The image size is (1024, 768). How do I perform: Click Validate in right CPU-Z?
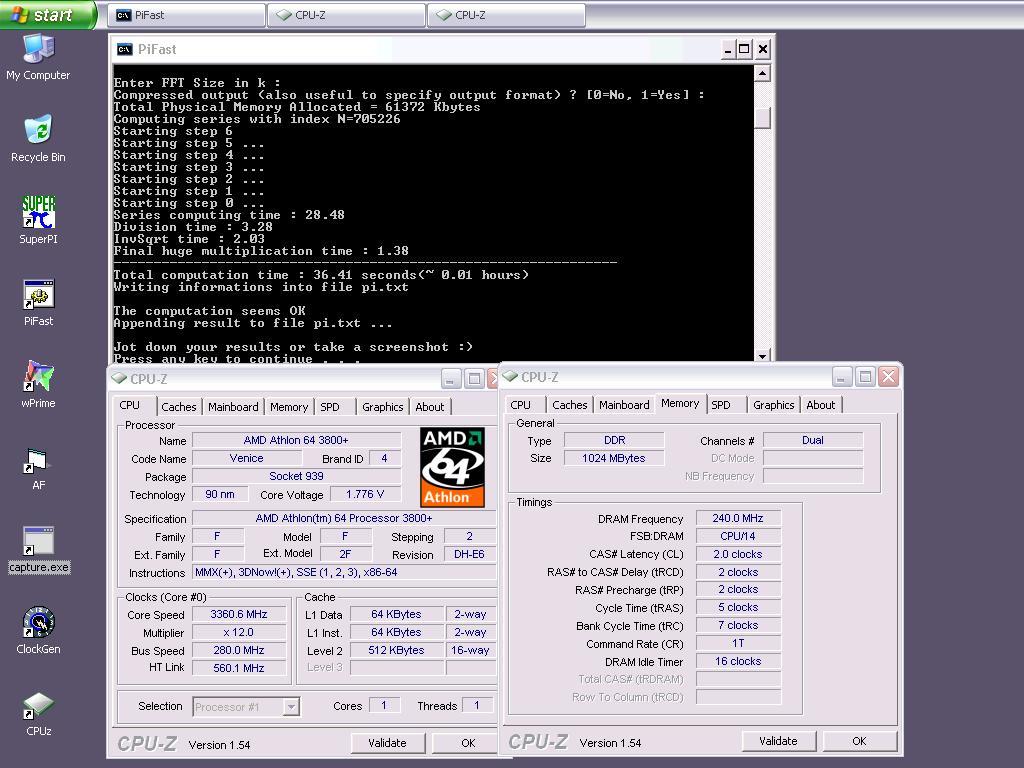(778, 741)
